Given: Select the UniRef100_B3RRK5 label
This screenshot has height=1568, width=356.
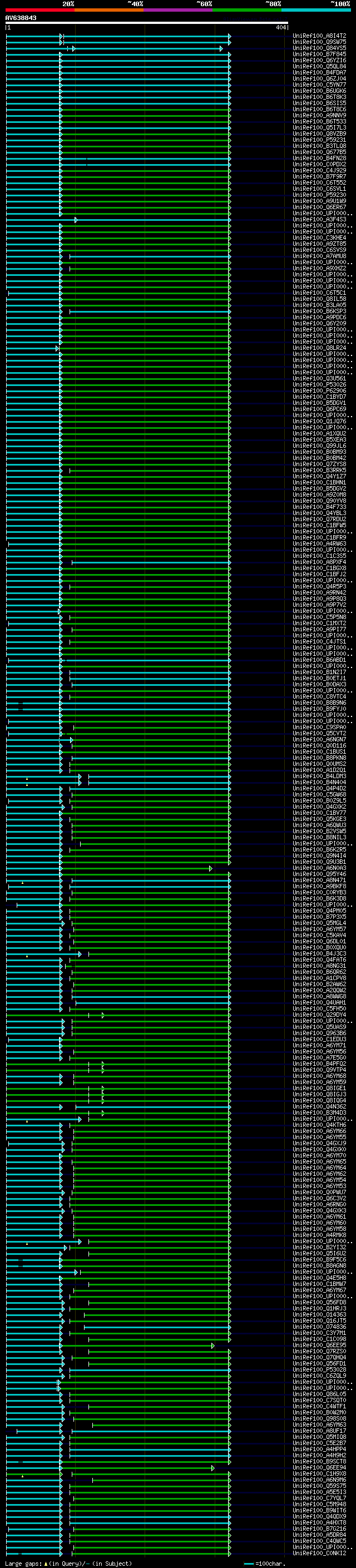Looking at the screenshot, I should (x=319, y=471).
